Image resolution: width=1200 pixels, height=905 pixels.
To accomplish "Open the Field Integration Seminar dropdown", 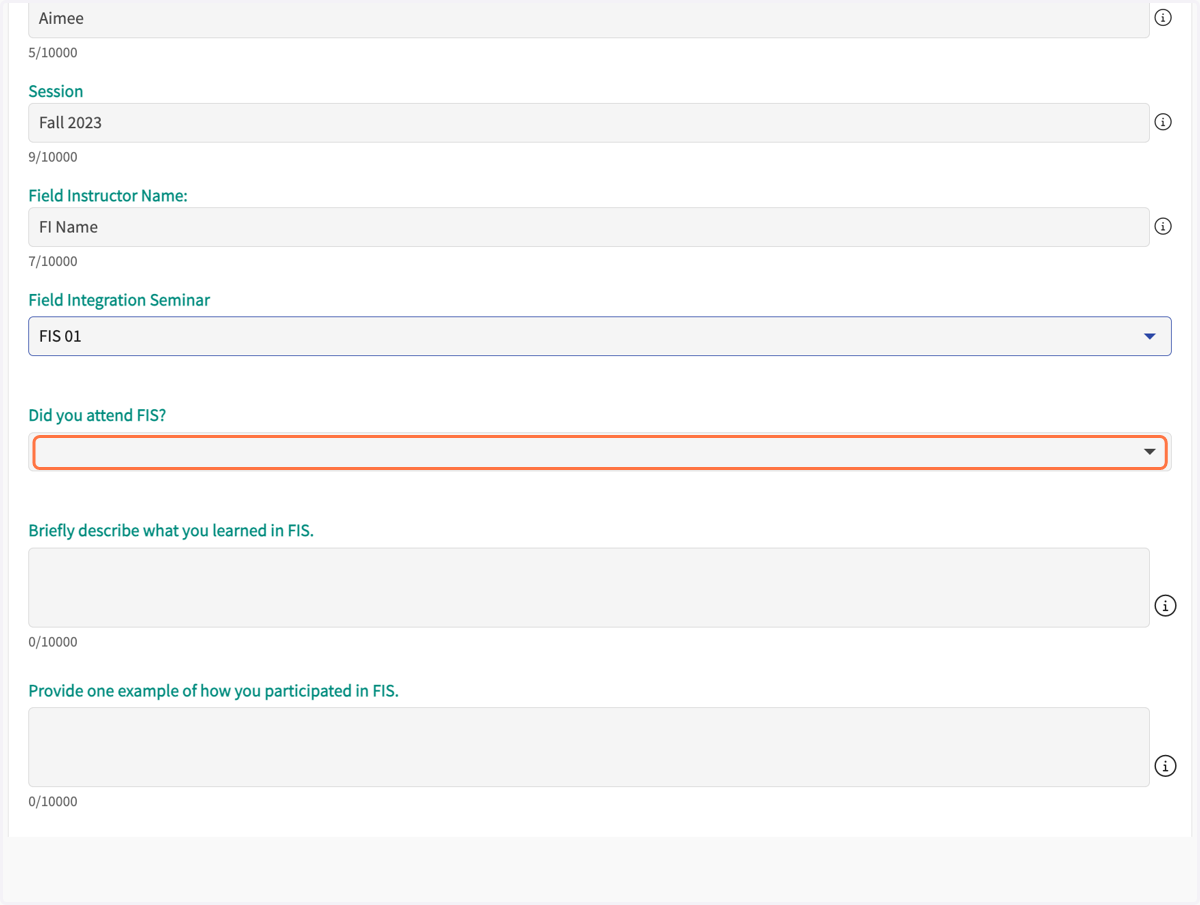I will pos(600,336).
